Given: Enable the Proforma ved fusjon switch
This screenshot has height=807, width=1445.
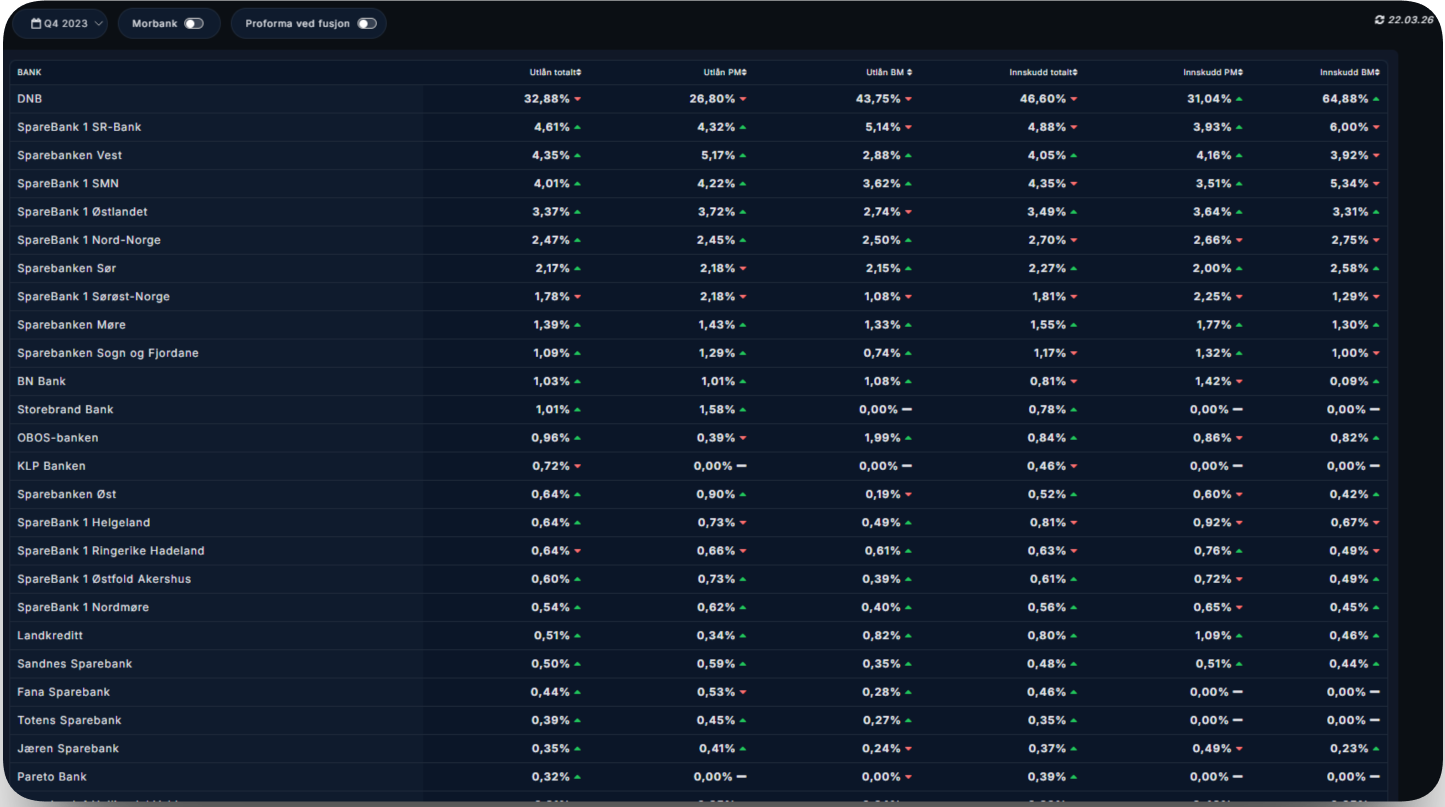Looking at the screenshot, I should tap(367, 24).
